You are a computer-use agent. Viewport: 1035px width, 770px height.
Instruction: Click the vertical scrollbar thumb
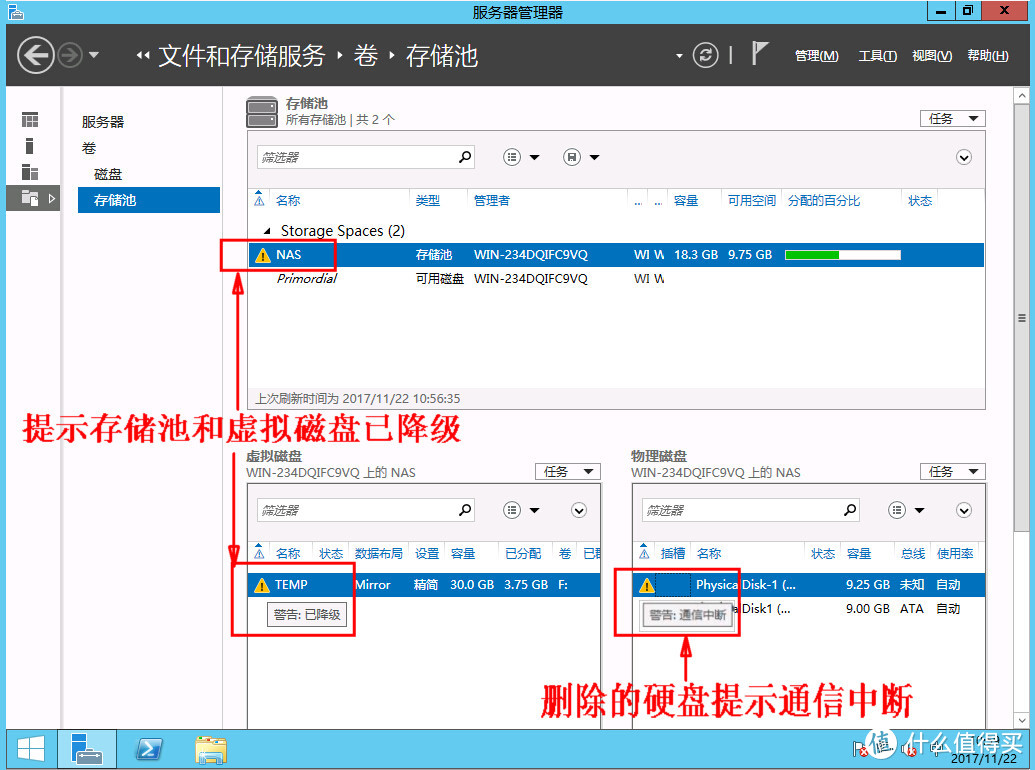[1021, 318]
